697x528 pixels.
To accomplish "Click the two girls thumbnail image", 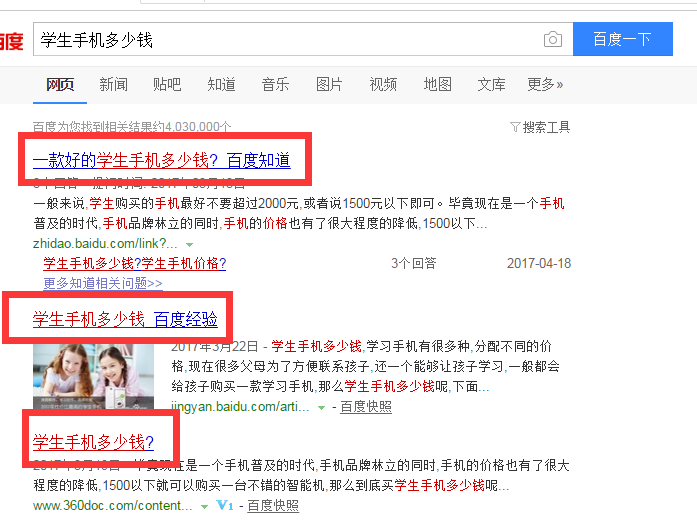I will point(93,376).
